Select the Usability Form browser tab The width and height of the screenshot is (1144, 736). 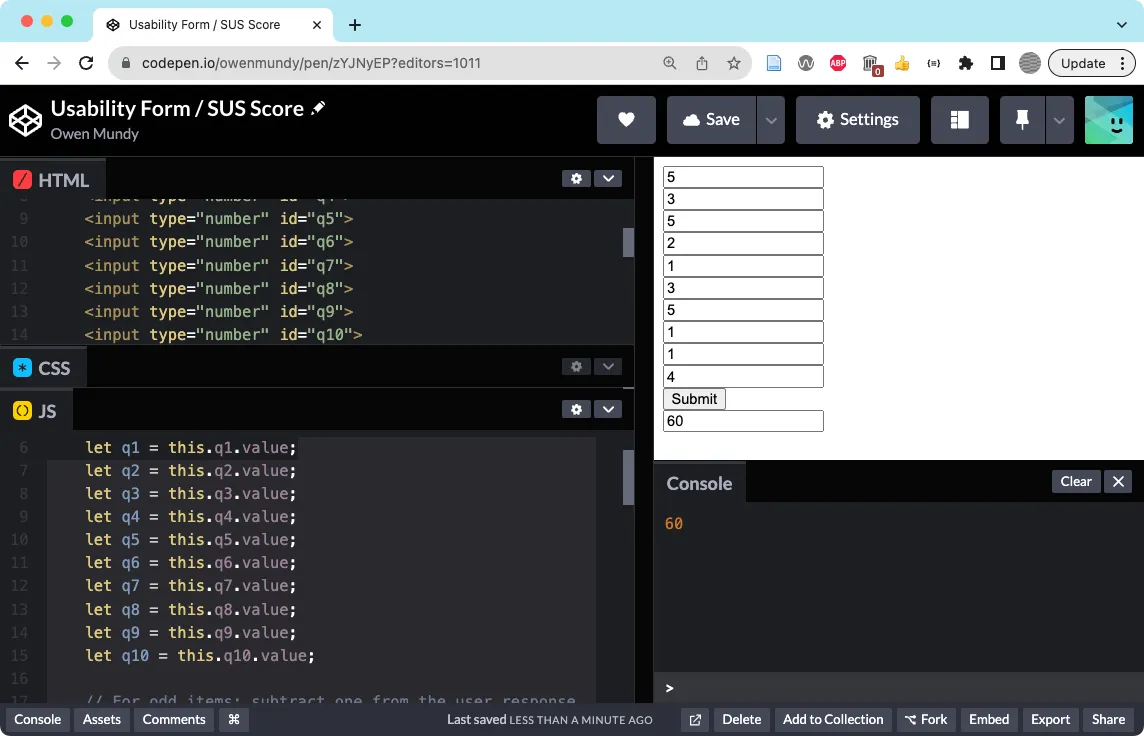click(204, 24)
